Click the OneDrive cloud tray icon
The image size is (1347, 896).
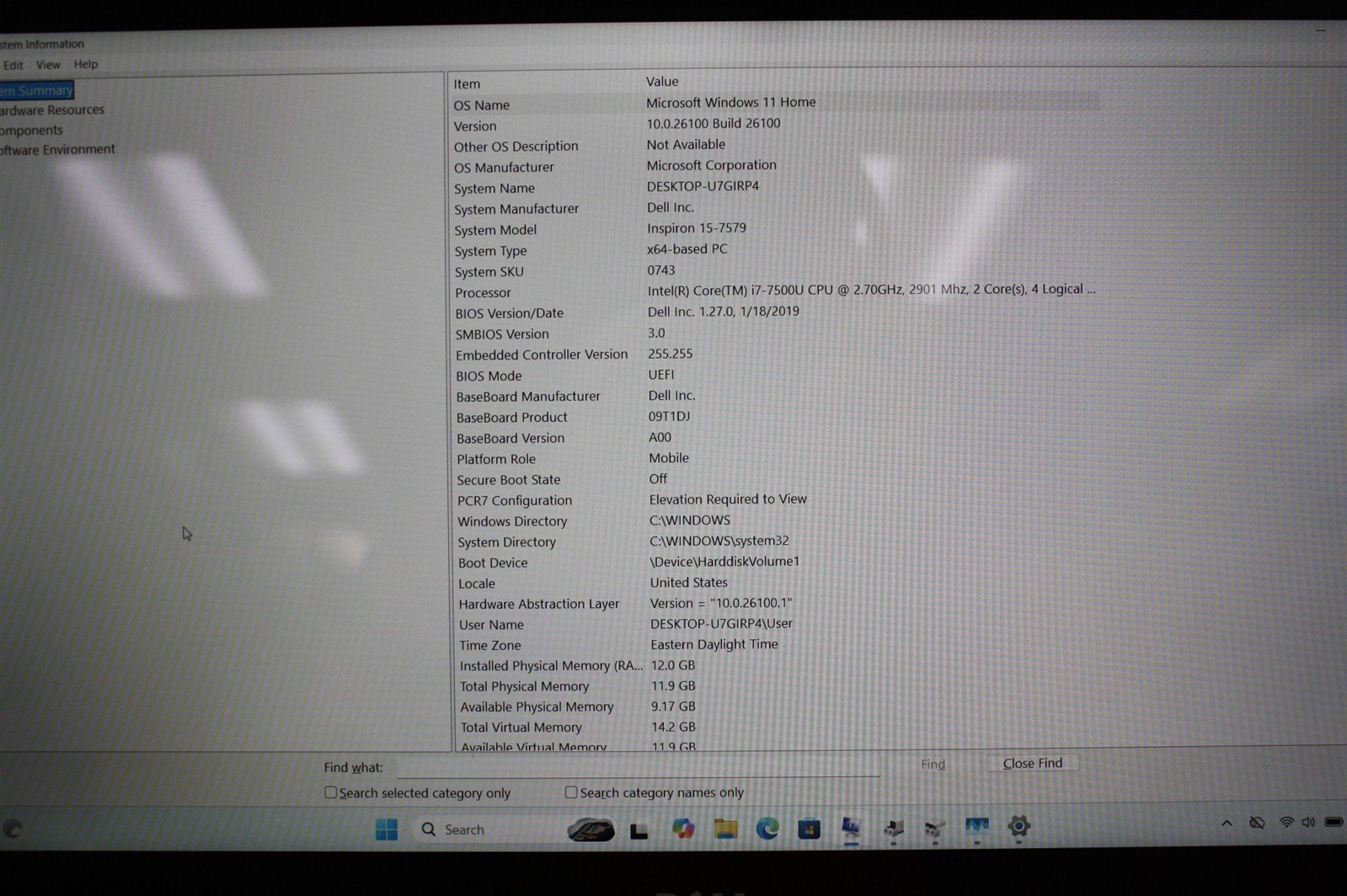[x=1257, y=823]
